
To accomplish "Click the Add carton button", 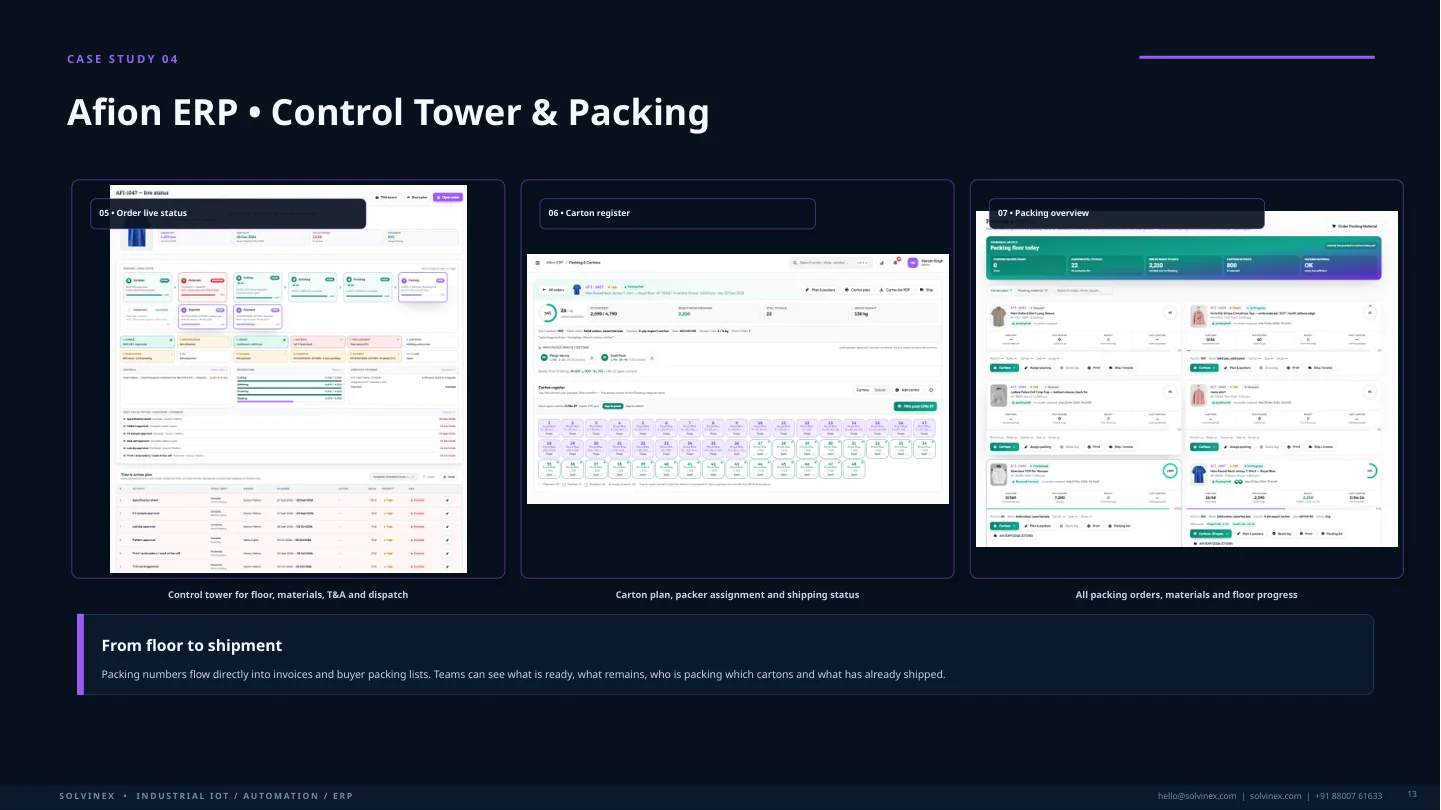I will click(907, 389).
